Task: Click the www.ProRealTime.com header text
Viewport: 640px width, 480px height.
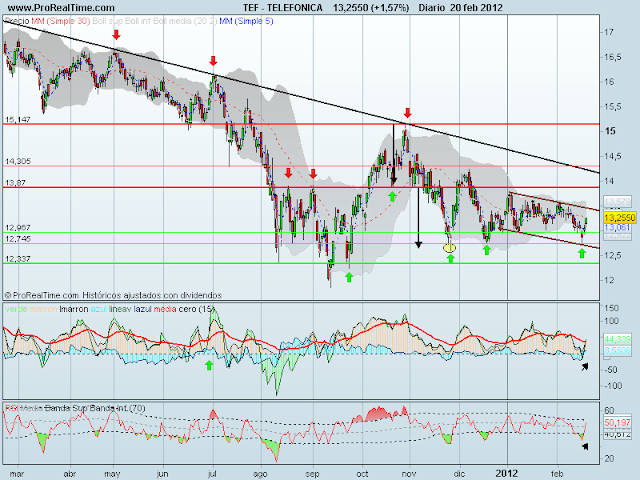Action: click(61, 7)
